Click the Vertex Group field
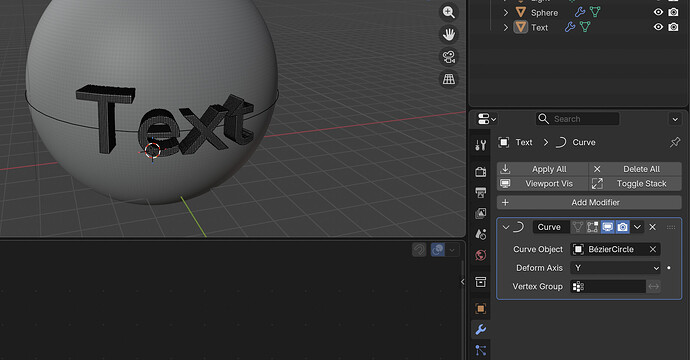 [x=608, y=287]
